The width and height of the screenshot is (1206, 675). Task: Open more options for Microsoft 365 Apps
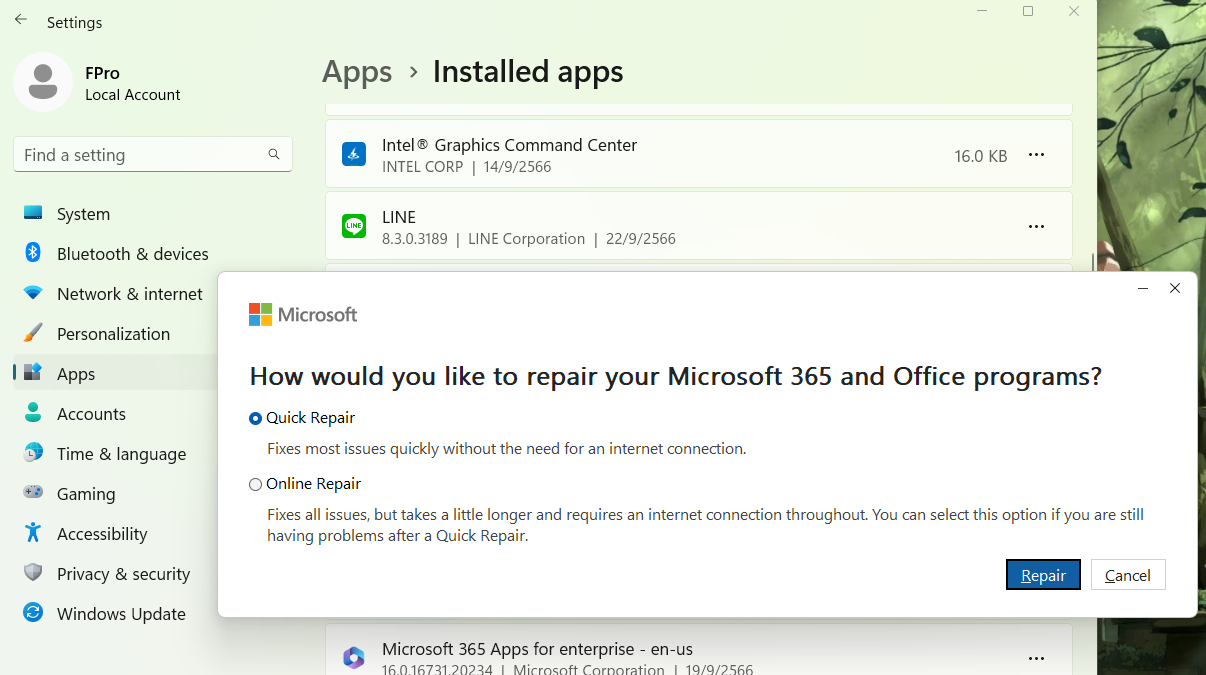pyautogui.click(x=1036, y=658)
